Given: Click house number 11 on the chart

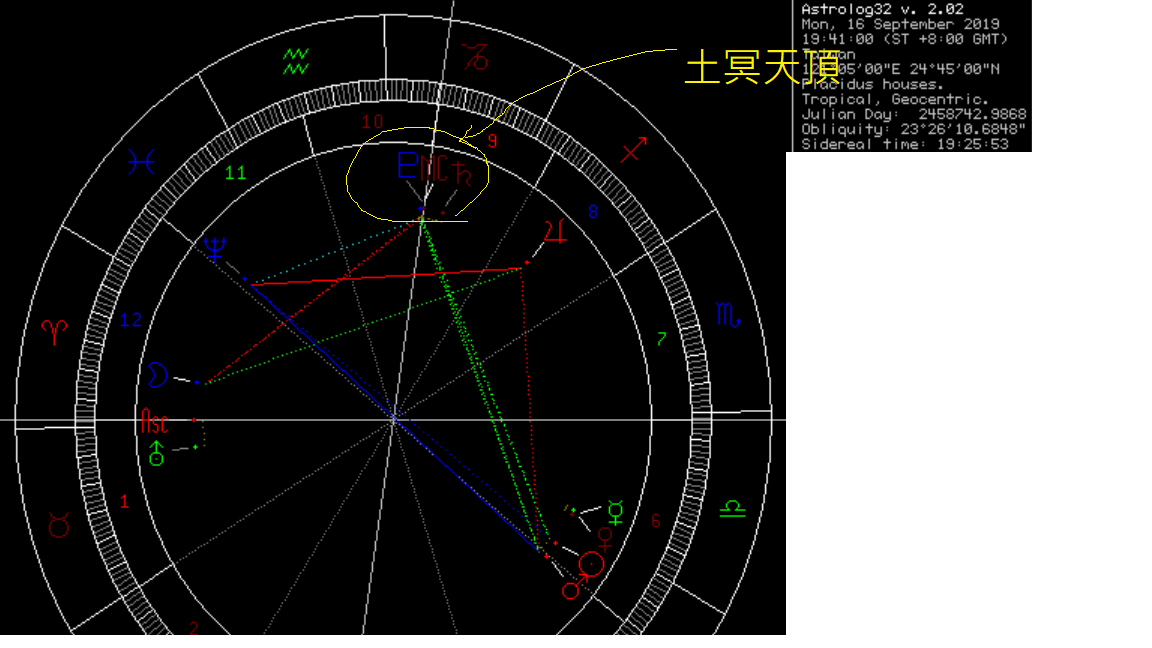Looking at the screenshot, I should [x=235, y=173].
